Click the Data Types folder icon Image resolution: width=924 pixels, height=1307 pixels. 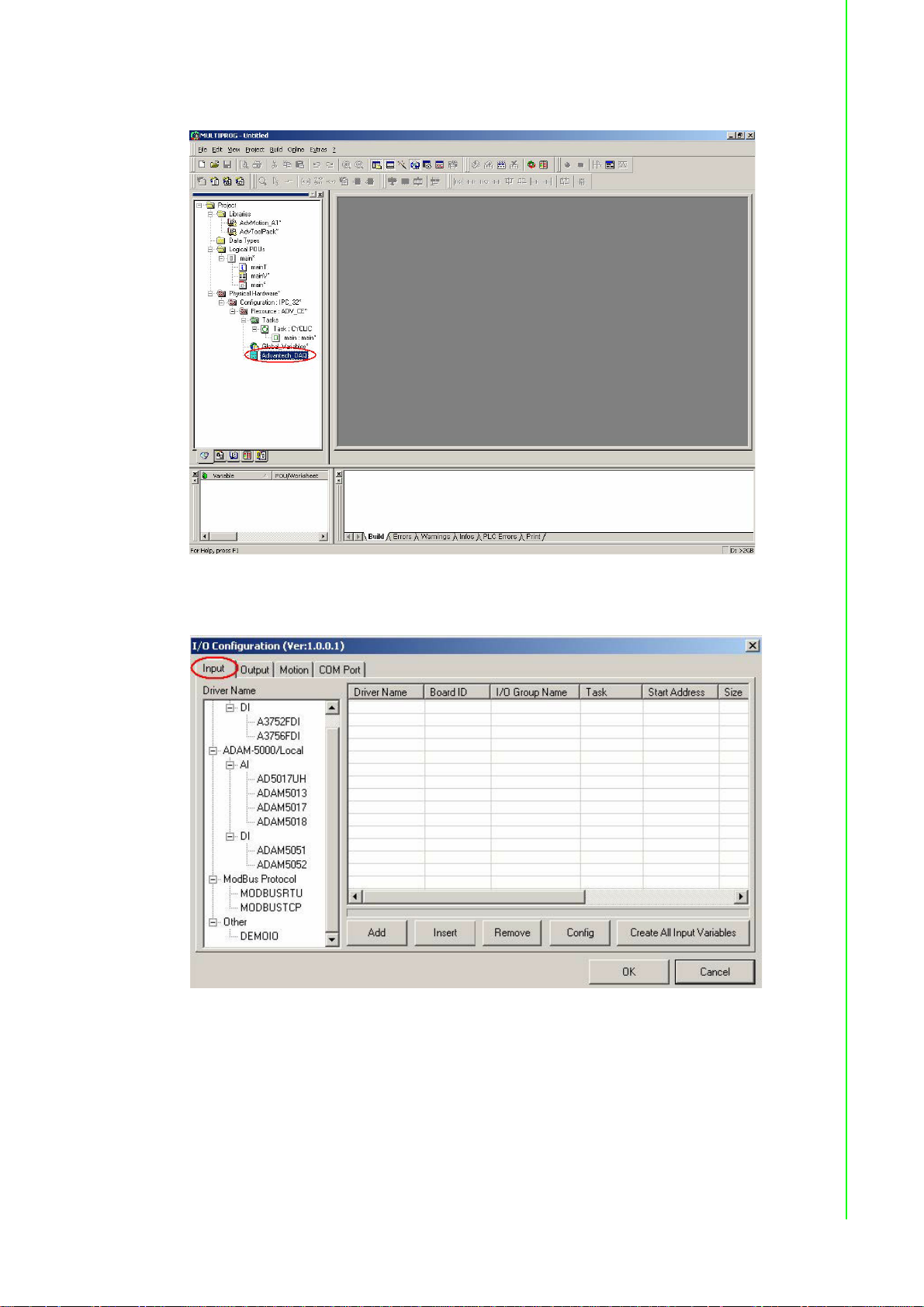(x=220, y=240)
